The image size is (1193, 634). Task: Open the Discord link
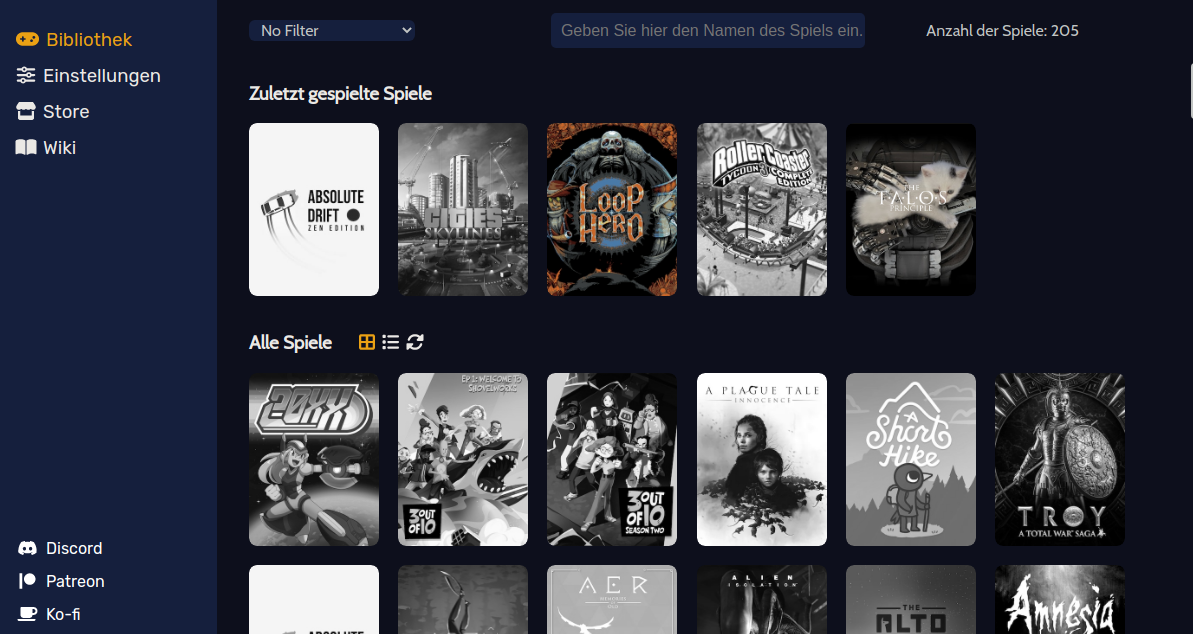pos(74,548)
